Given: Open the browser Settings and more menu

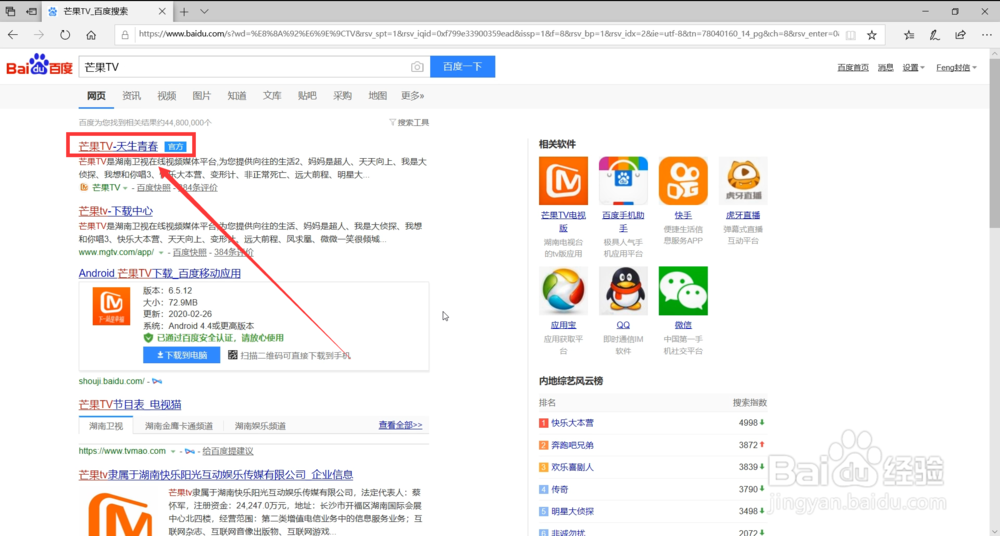Looking at the screenshot, I should click(x=987, y=35).
